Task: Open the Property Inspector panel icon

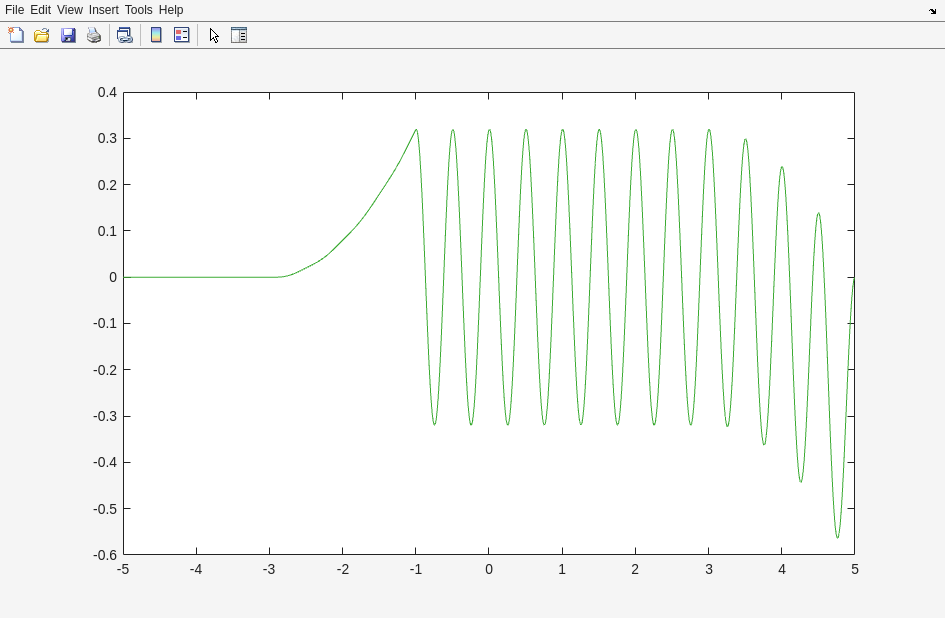Action: 239,35
